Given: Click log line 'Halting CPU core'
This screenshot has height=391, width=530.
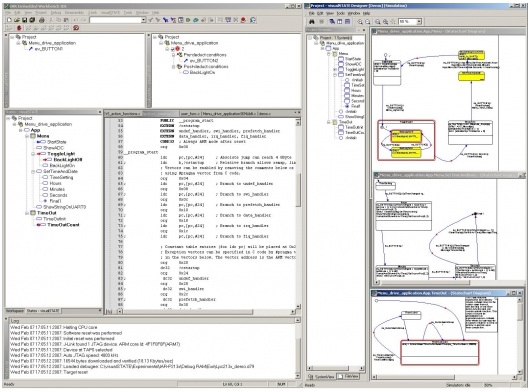Looking at the screenshot, I should (53, 327).
